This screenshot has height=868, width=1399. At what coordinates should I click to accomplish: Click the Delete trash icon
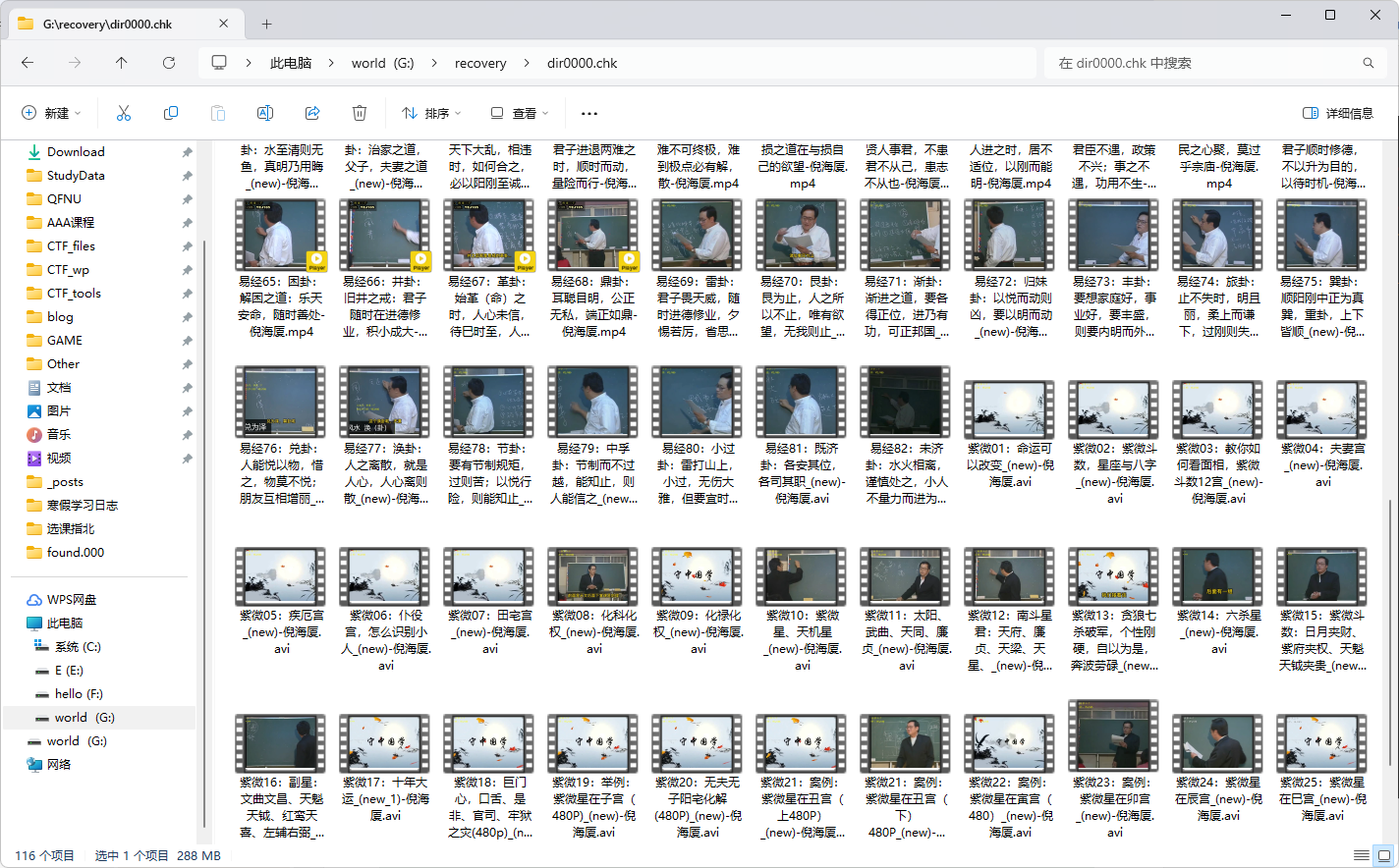(360, 113)
